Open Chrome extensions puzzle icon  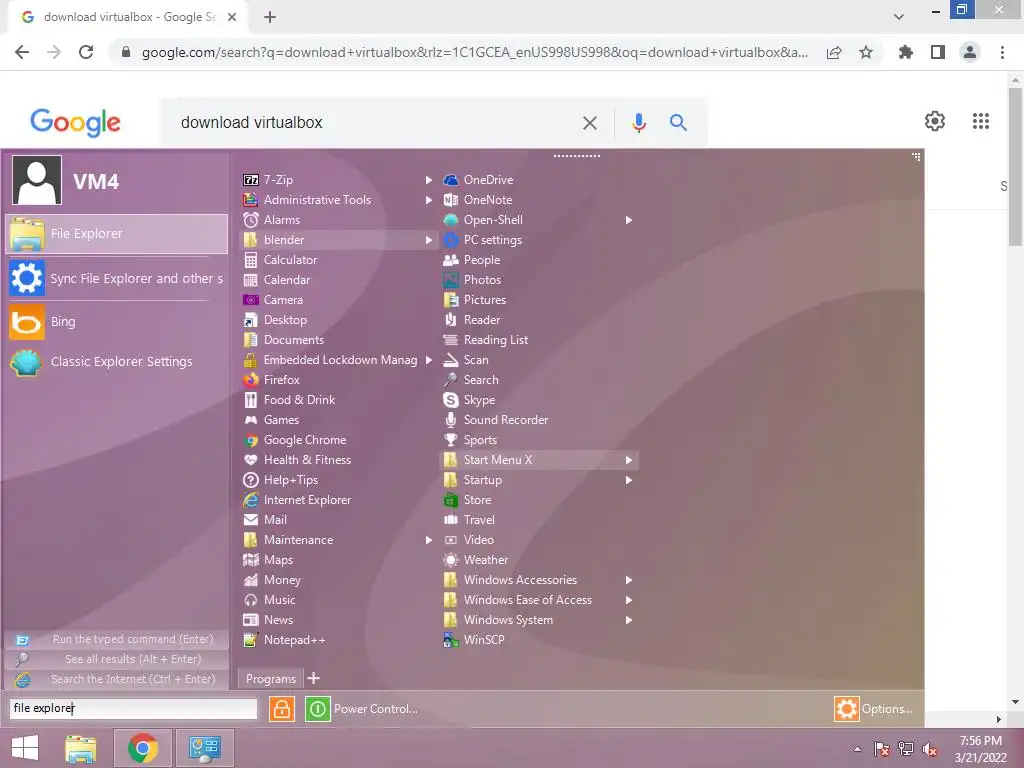(x=905, y=52)
